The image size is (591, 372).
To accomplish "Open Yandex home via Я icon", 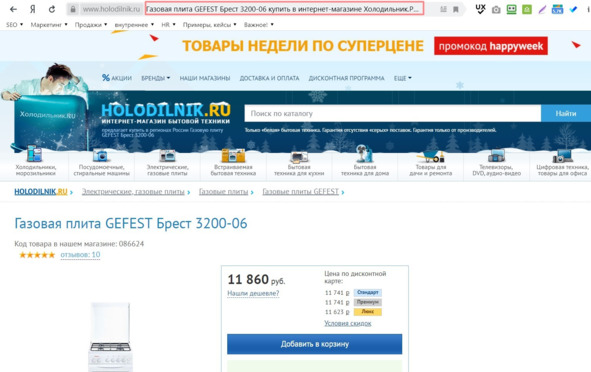I will tap(33, 9).
